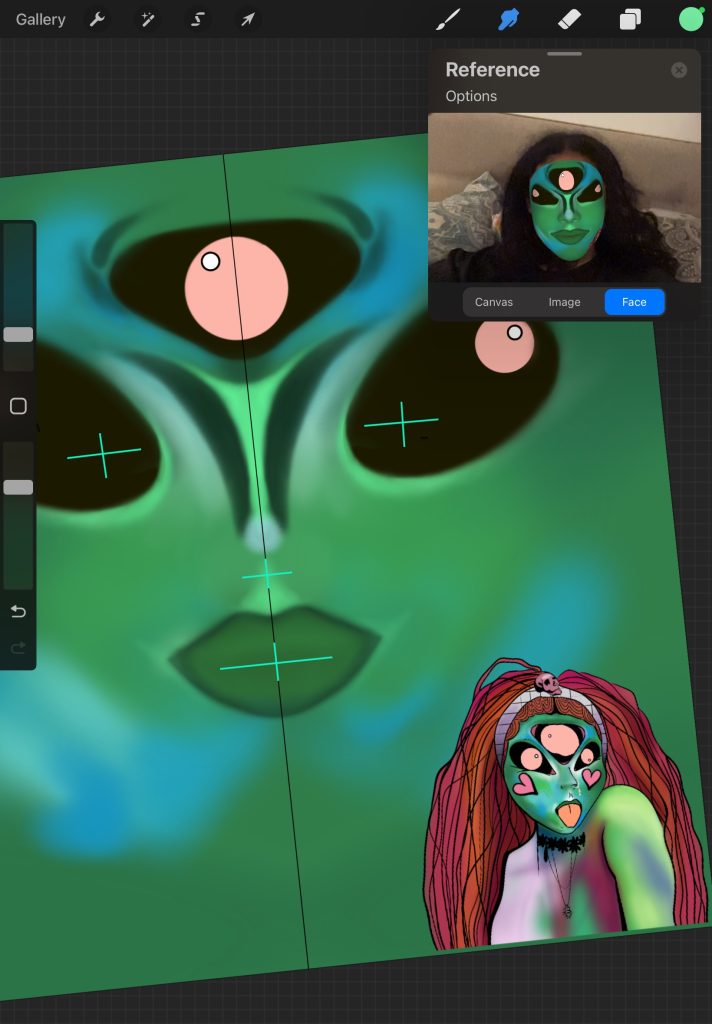
Task: Close the Reference panel
Action: (x=679, y=70)
